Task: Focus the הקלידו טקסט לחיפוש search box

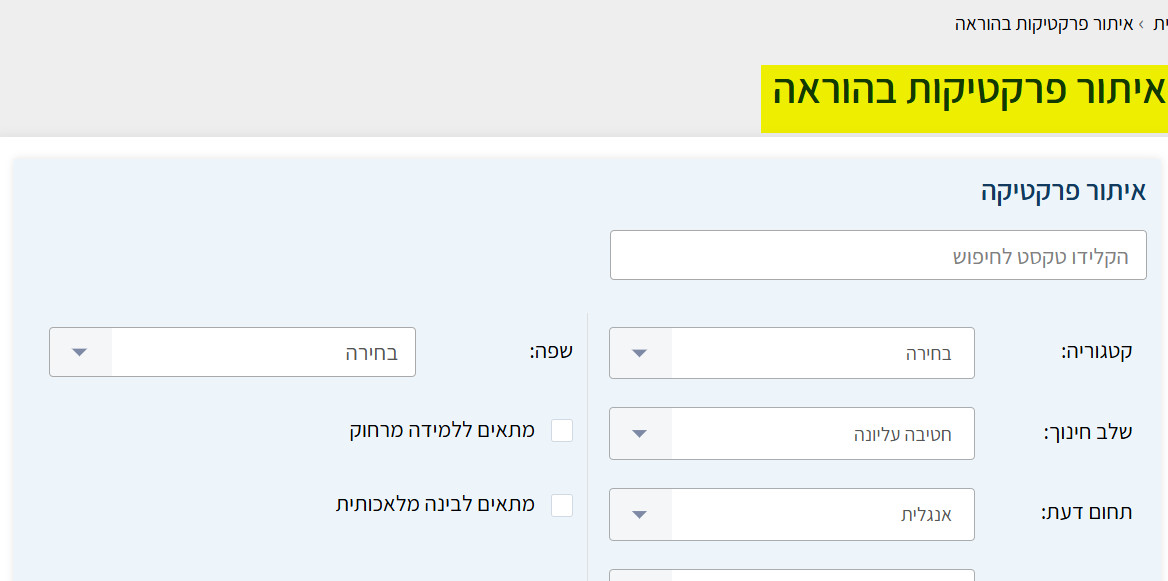Action: tap(877, 256)
